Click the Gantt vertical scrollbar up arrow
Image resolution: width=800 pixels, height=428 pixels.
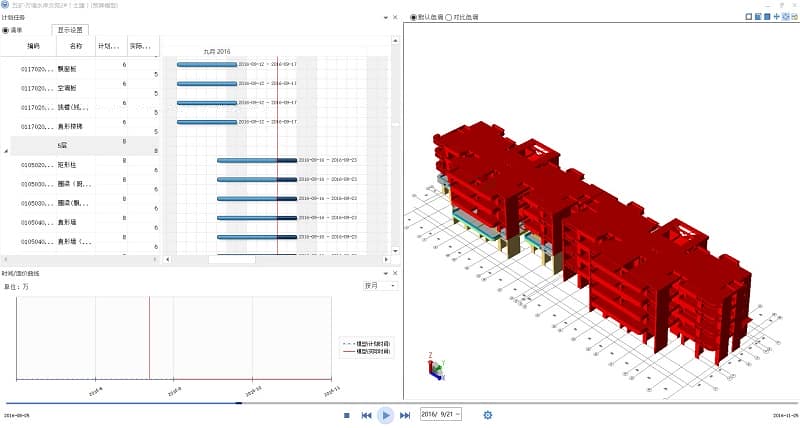click(x=395, y=40)
